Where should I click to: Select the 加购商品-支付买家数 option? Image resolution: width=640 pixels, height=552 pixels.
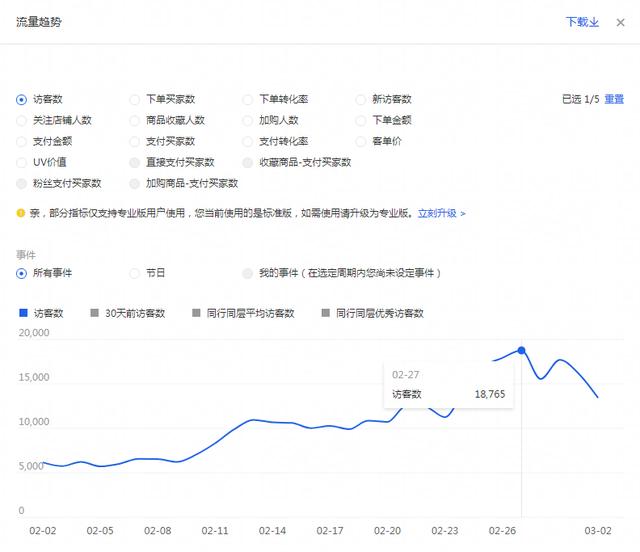[x=134, y=183]
